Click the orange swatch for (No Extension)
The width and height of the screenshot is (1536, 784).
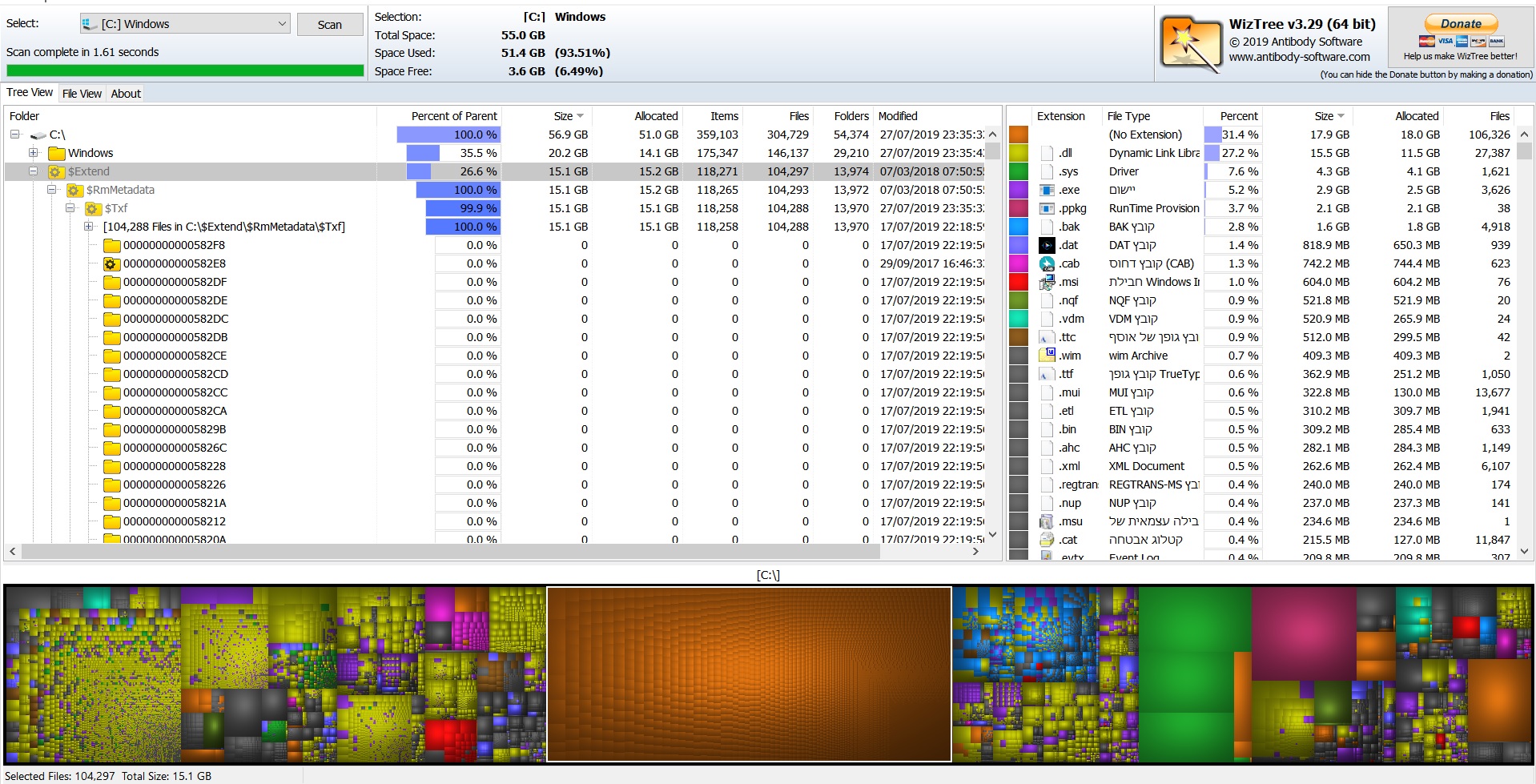tap(1019, 135)
